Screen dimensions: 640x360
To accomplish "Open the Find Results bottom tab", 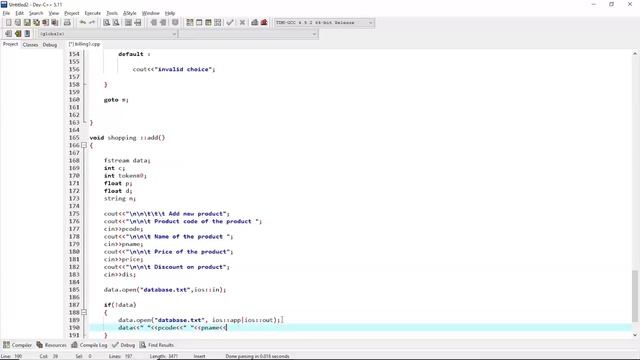I will (157, 345).
